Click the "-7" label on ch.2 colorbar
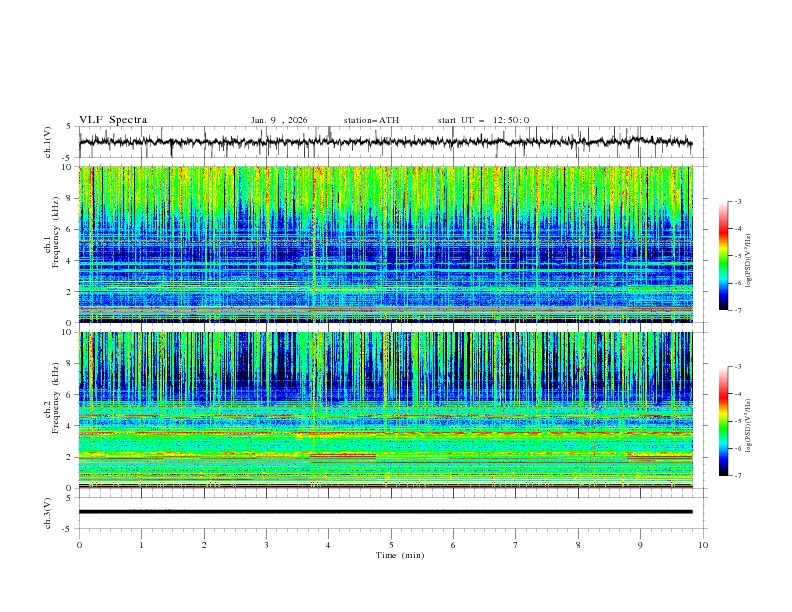Viewport: 792px width, 612px height. (738, 475)
